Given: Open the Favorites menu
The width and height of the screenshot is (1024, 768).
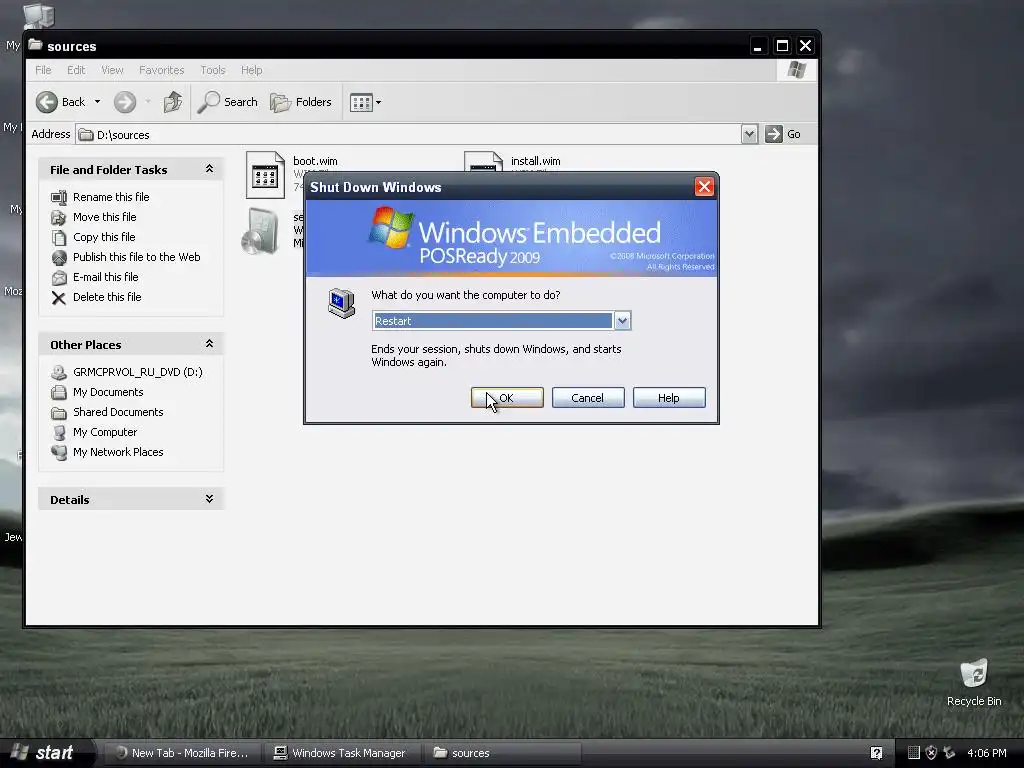Looking at the screenshot, I should coord(161,70).
